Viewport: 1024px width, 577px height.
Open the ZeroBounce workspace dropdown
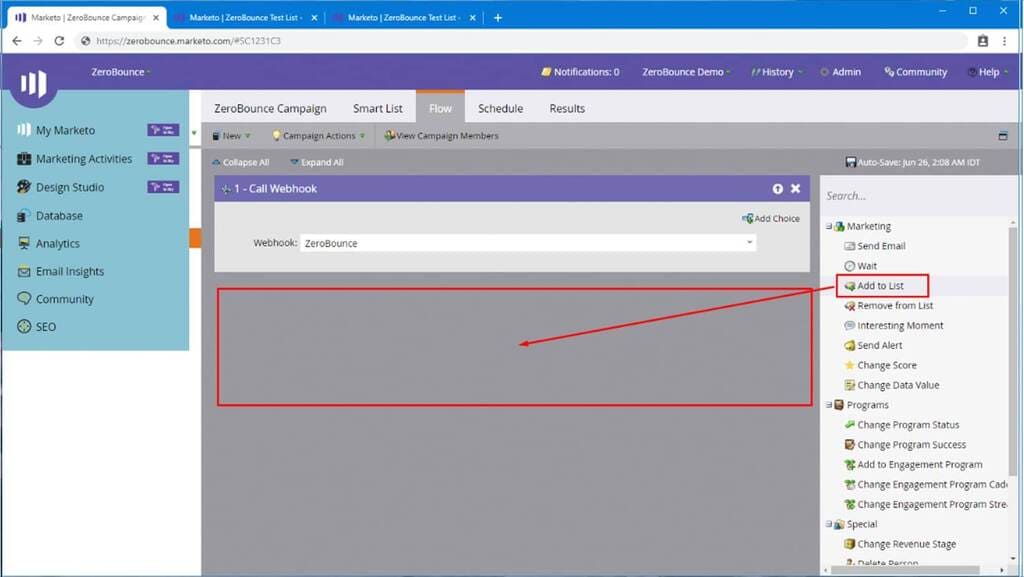pos(121,72)
